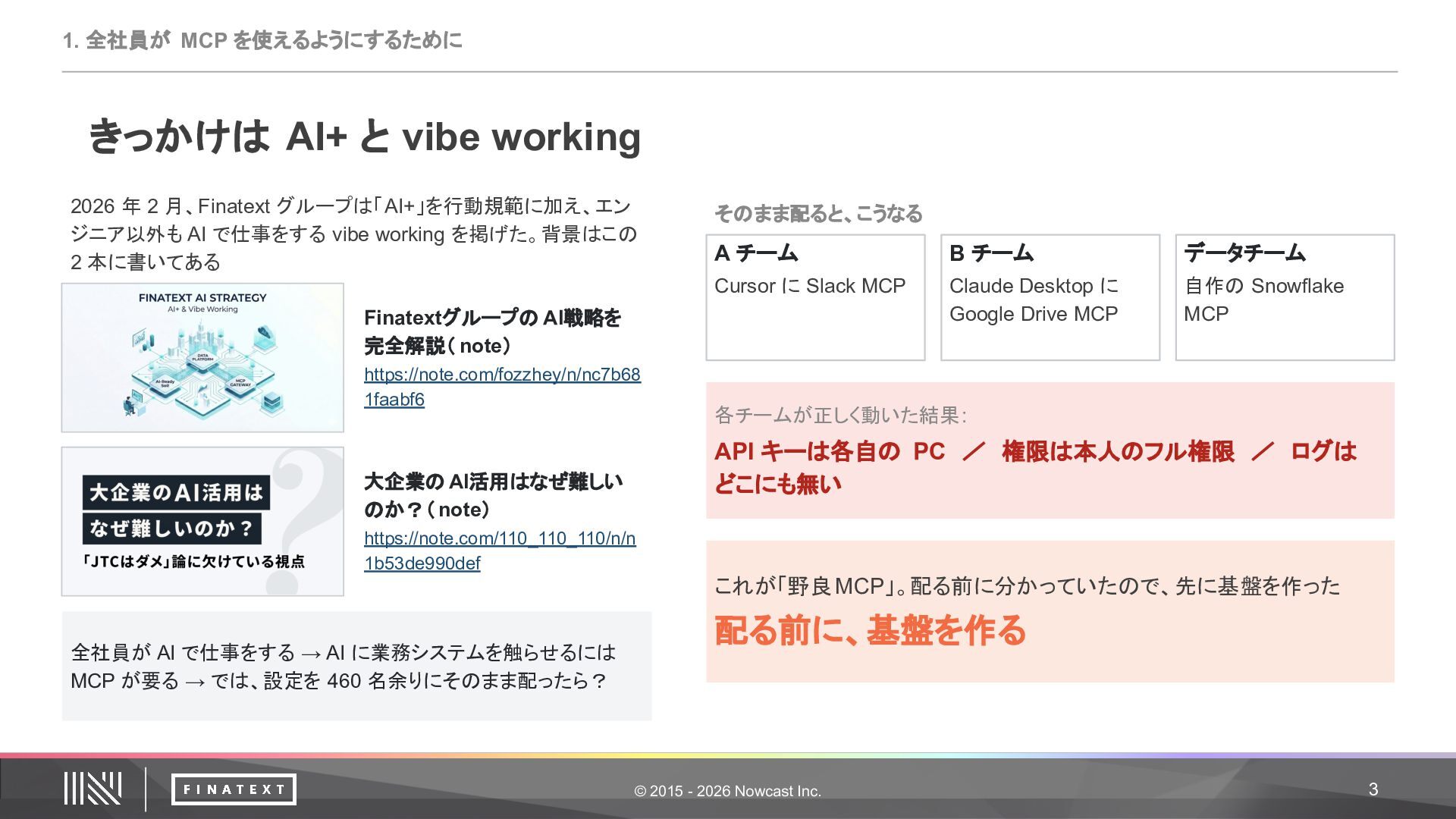Click the データチーム card heading
This screenshot has width=1456, height=819.
(x=1244, y=253)
